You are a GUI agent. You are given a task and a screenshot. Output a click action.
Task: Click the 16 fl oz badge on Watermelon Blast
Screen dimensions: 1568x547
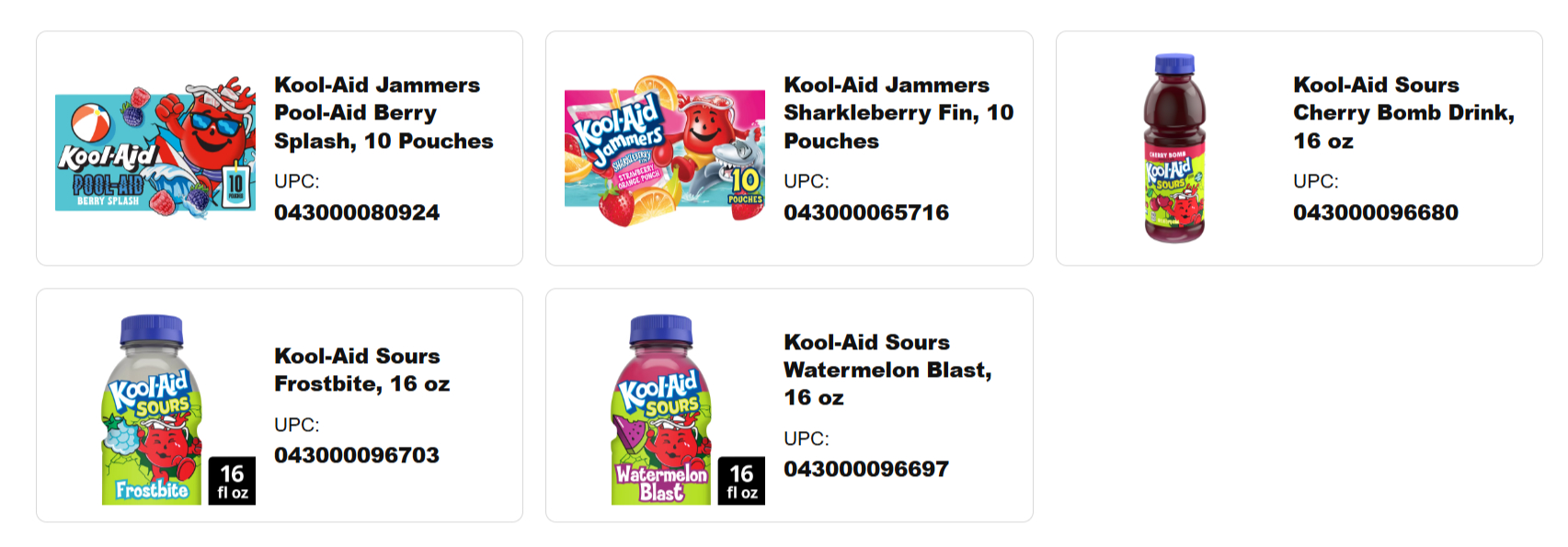(x=741, y=481)
